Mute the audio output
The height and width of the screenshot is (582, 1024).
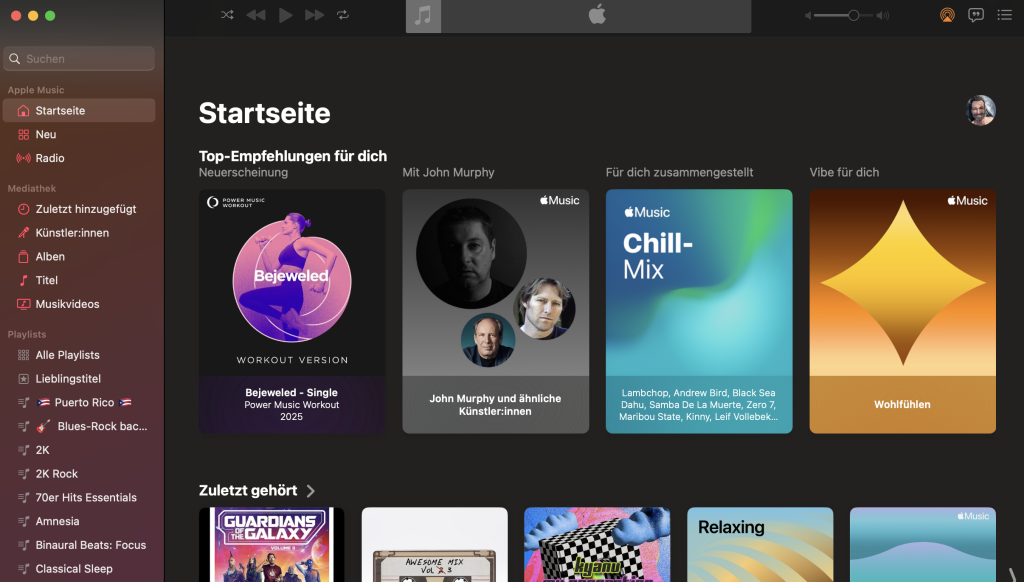click(x=810, y=15)
